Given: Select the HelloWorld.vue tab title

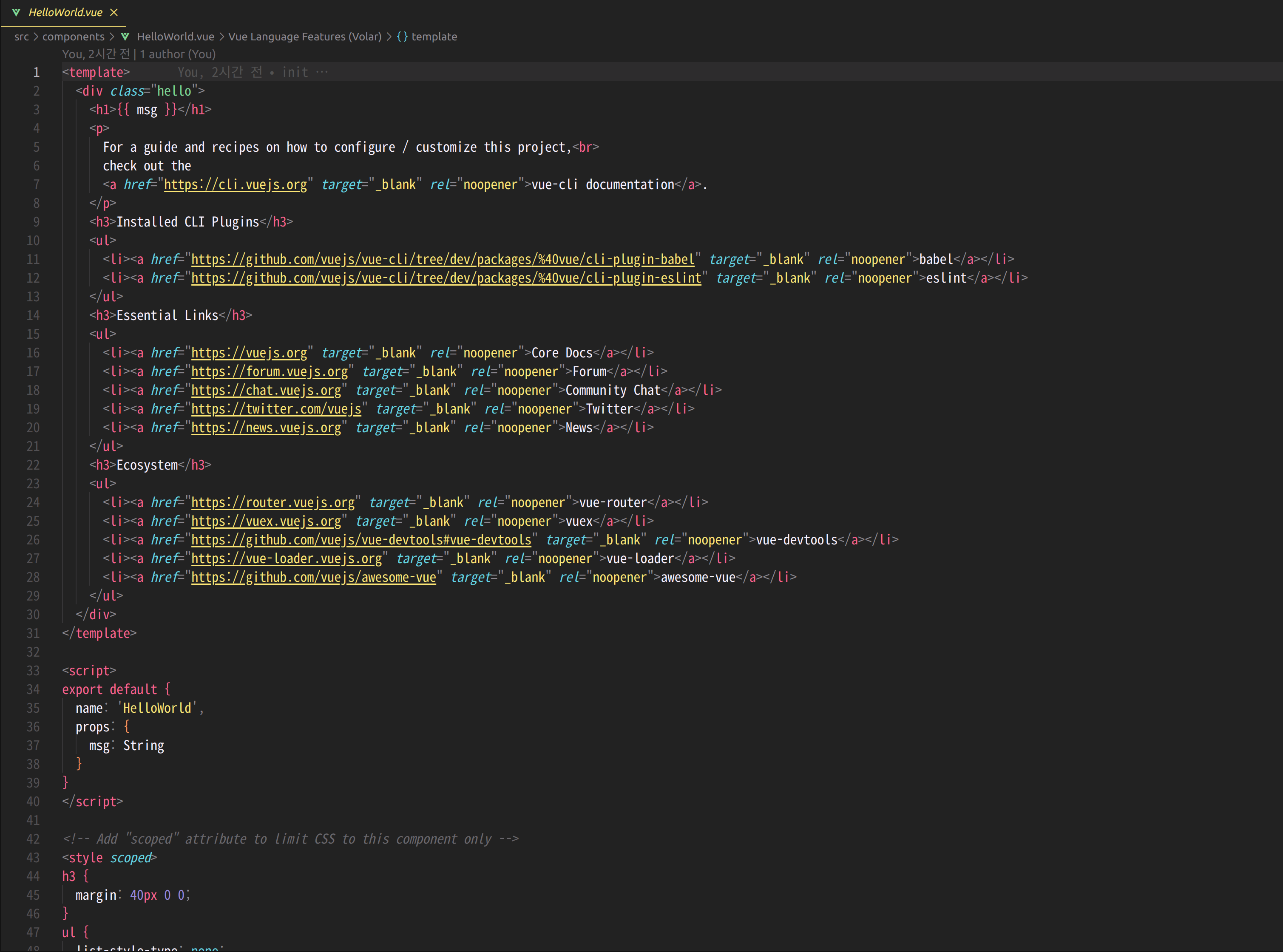Looking at the screenshot, I should [x=65, y=12].
